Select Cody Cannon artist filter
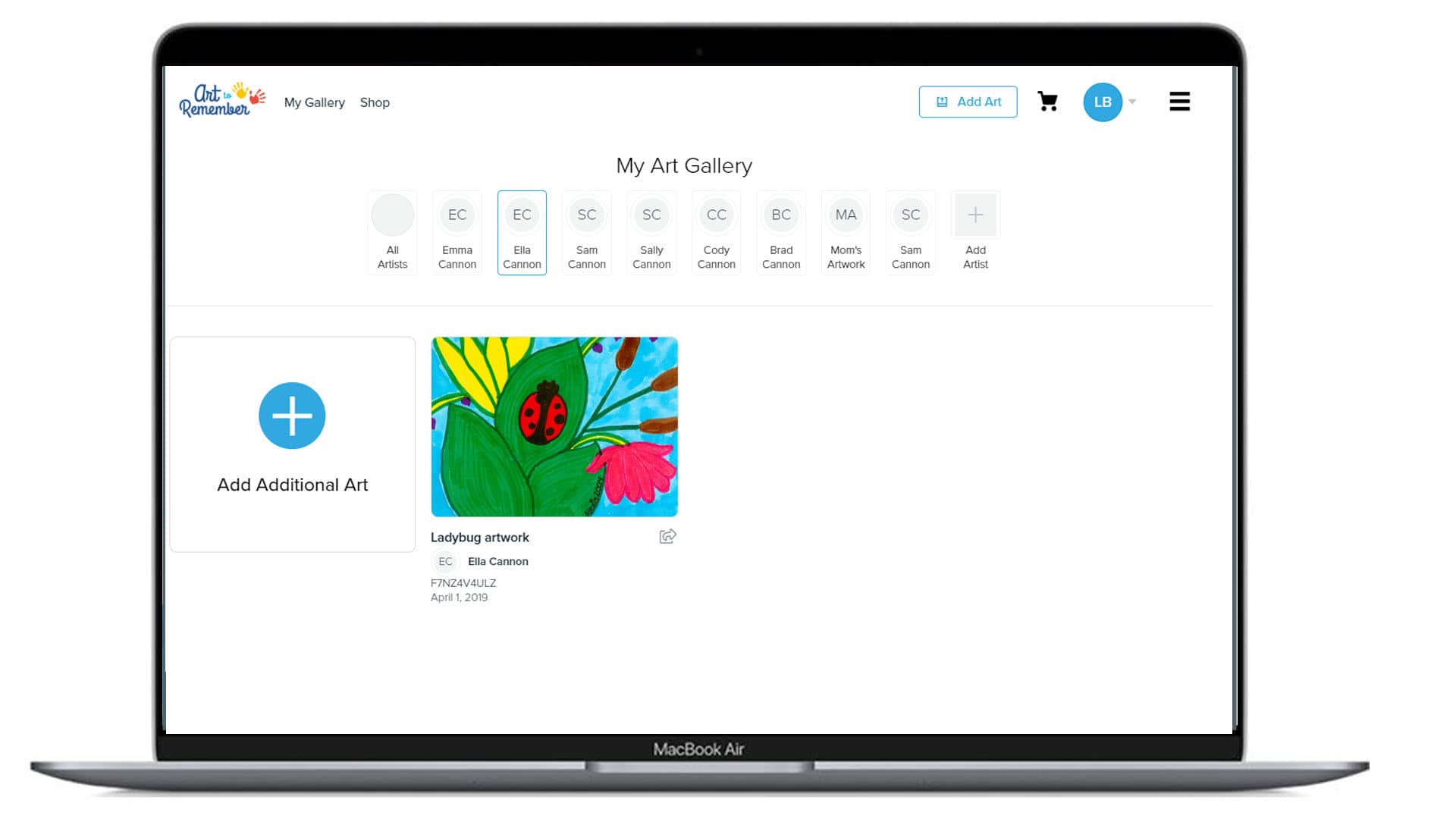 point(716,233)
